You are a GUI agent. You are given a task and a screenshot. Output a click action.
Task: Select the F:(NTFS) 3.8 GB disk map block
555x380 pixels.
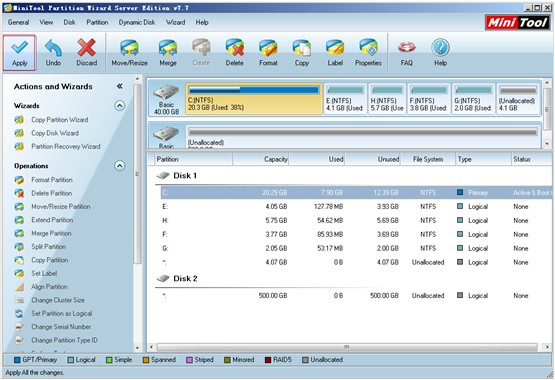point(428,99)
